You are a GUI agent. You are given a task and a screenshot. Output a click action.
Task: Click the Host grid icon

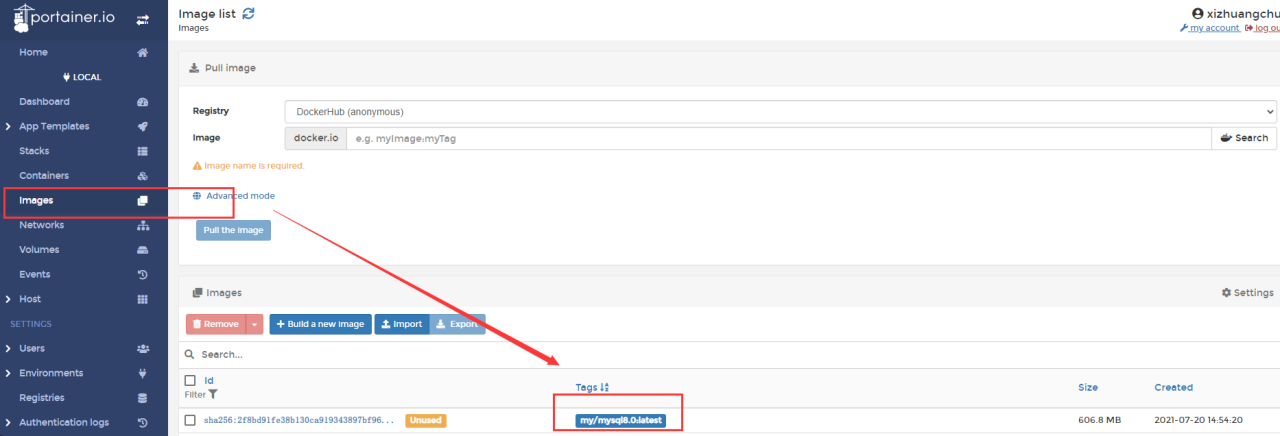pyautogui.click(x=142, y=299)
